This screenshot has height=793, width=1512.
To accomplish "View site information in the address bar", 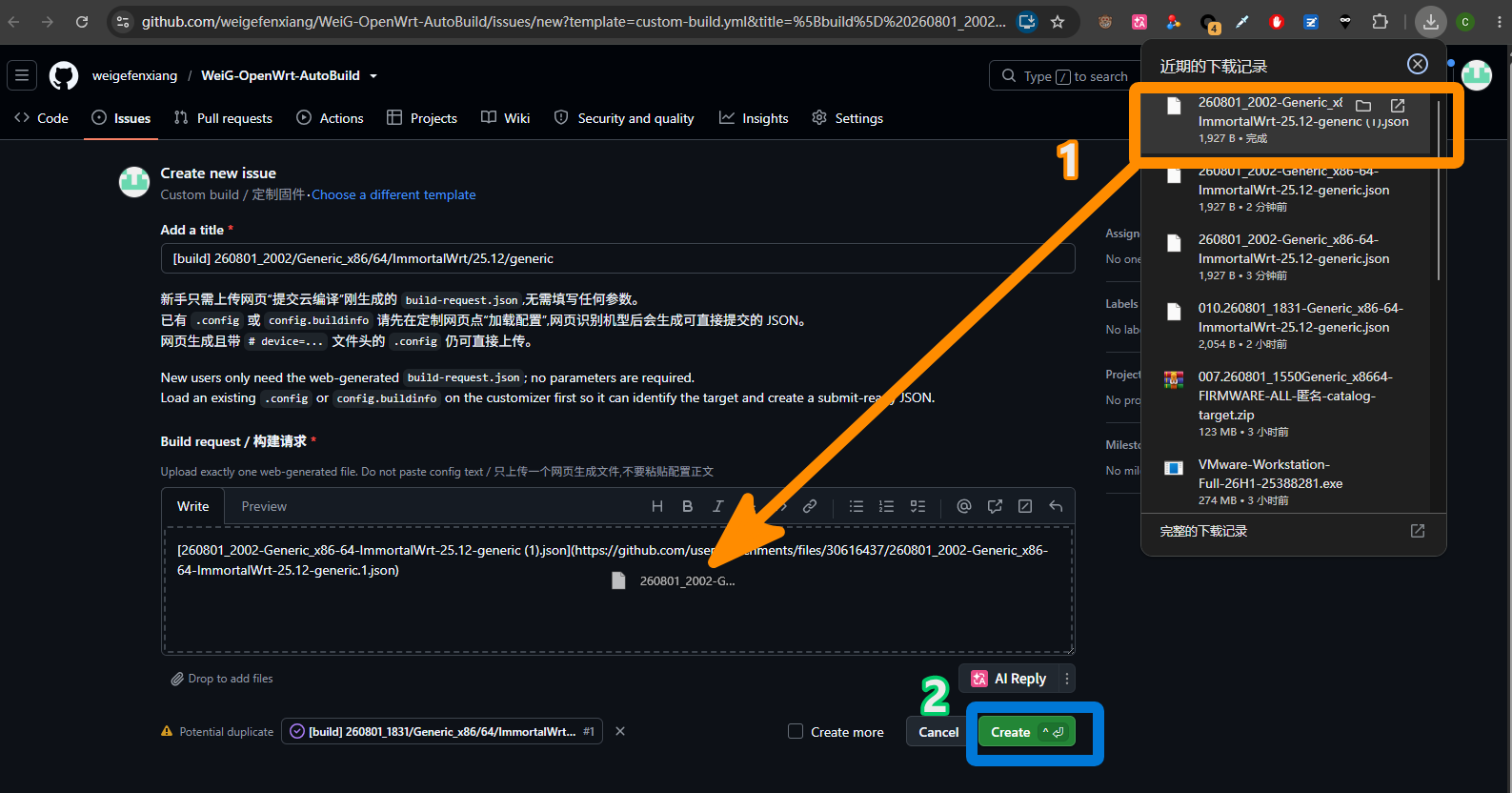I will point(122,22).
